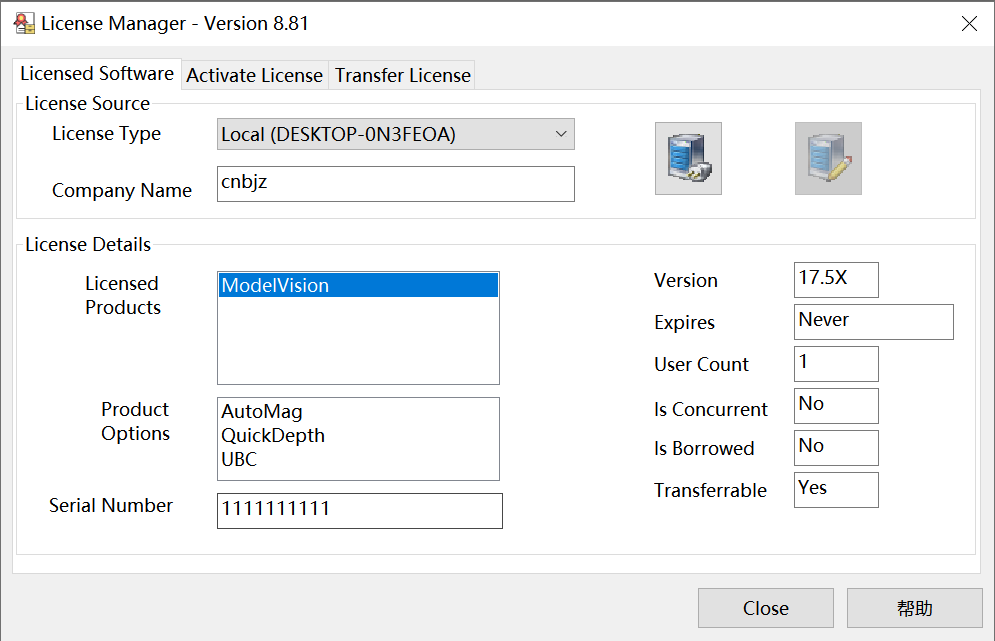Screen dimensions: 995x641
Task: Click the Is Borrowed value field
Action: click(x=836, y=447)
